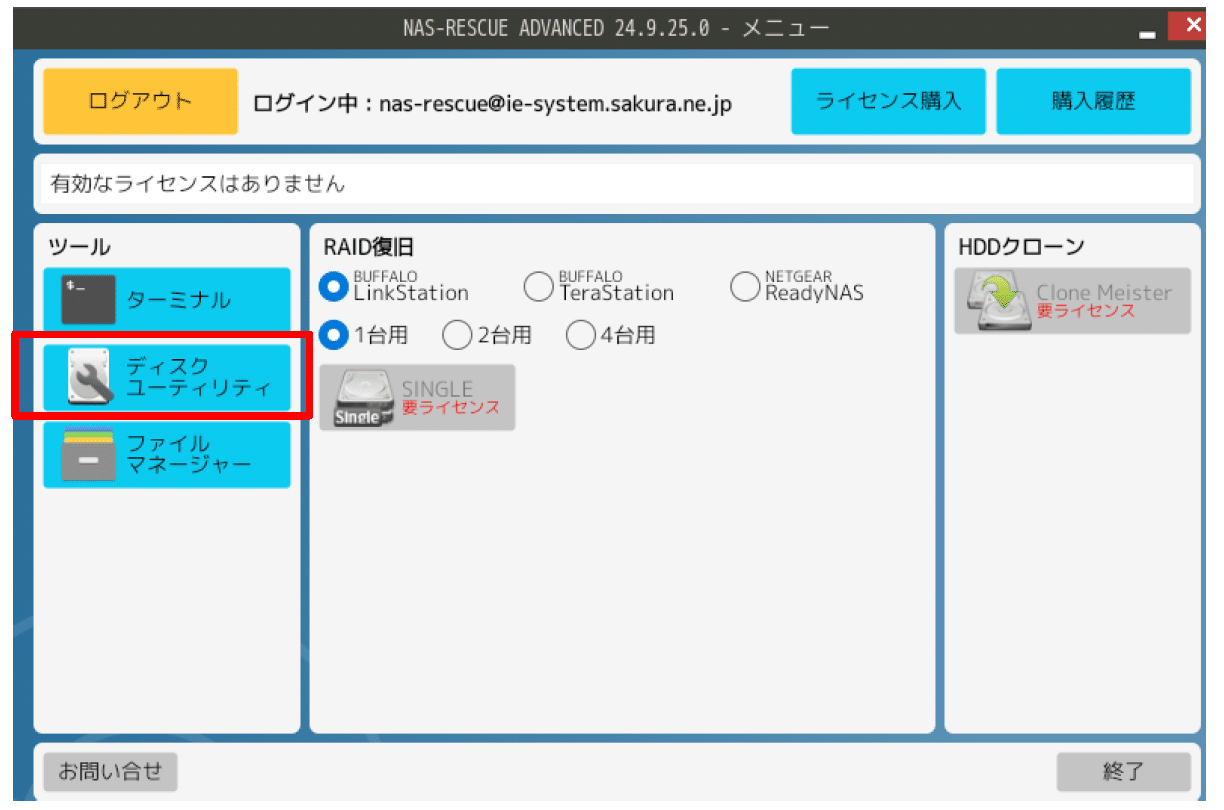1224x810 pixels.
Task: Open the ライセンス購入 page
Action: click(x=888, y=101)
